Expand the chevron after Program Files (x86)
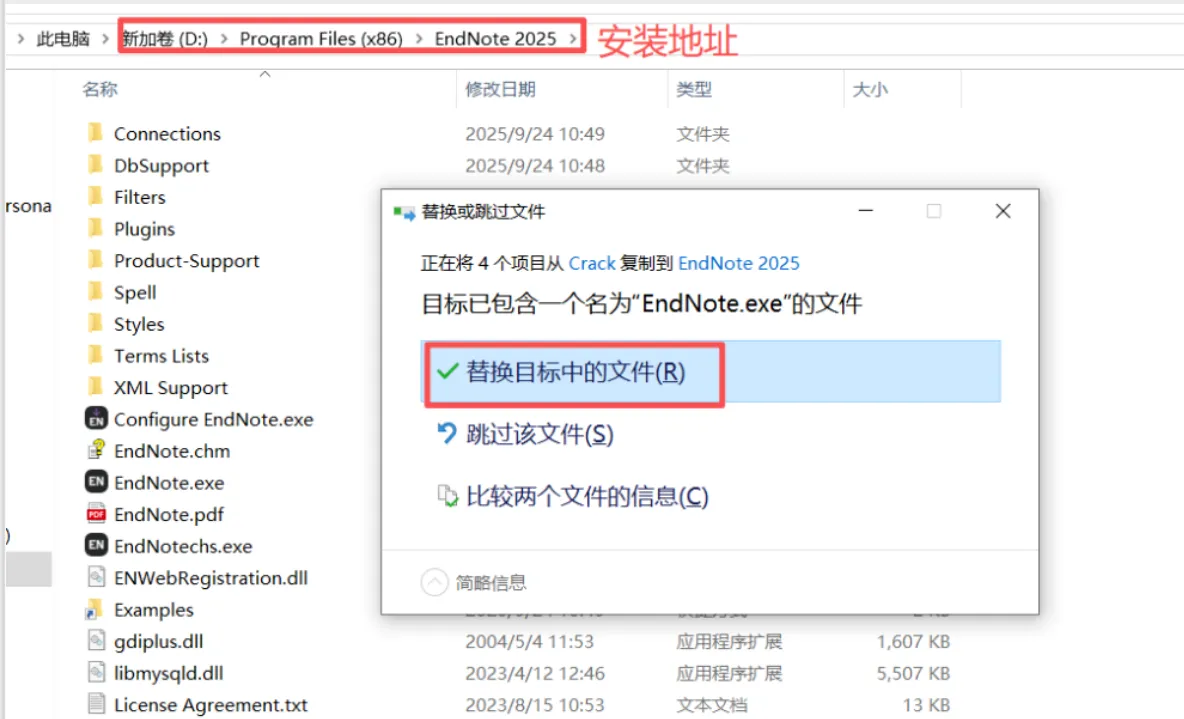This screenshot has width=1184, height=719. tap(418, 38)
